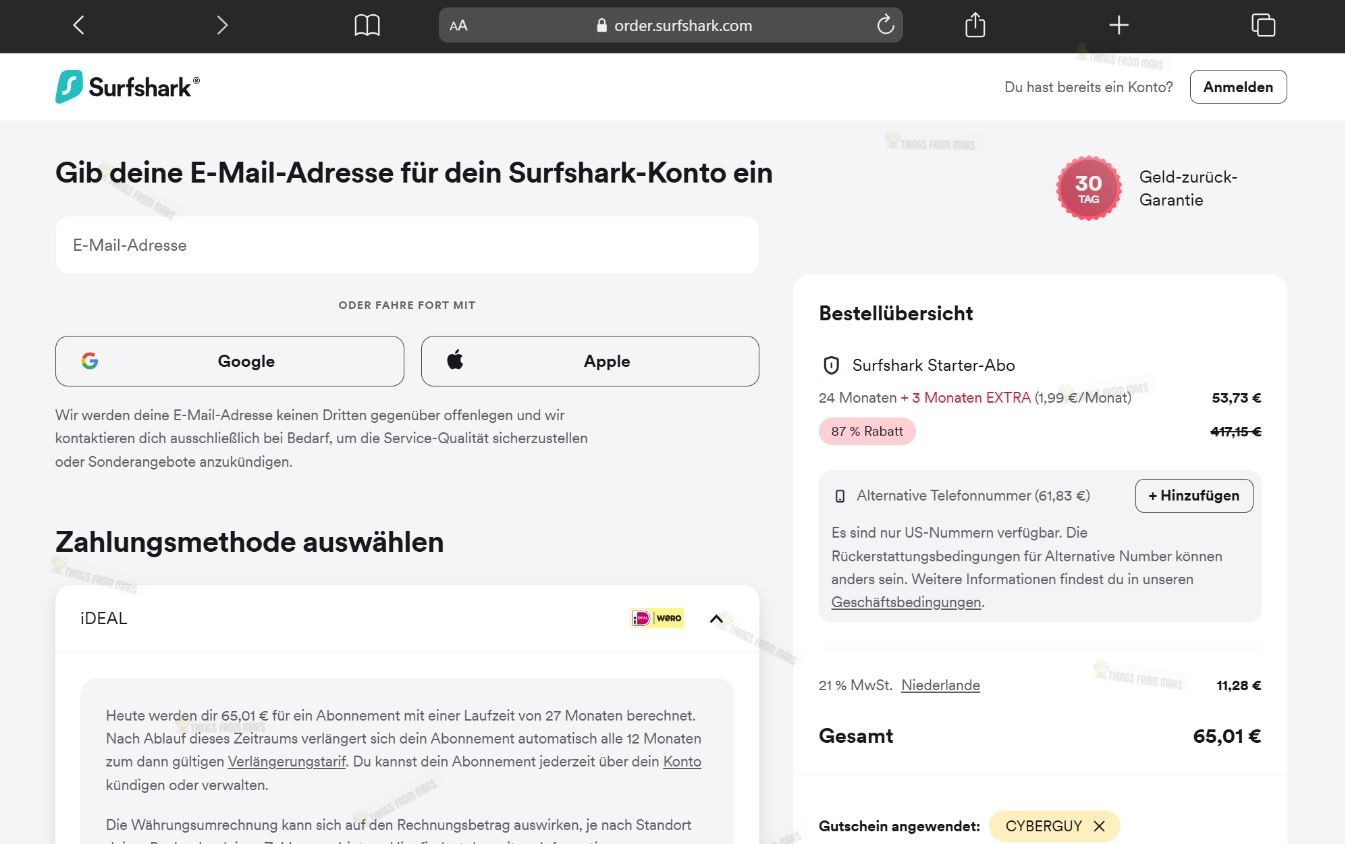
Task: Open the Konto link in iDEAL text
Action: click(x=682, y=762)
